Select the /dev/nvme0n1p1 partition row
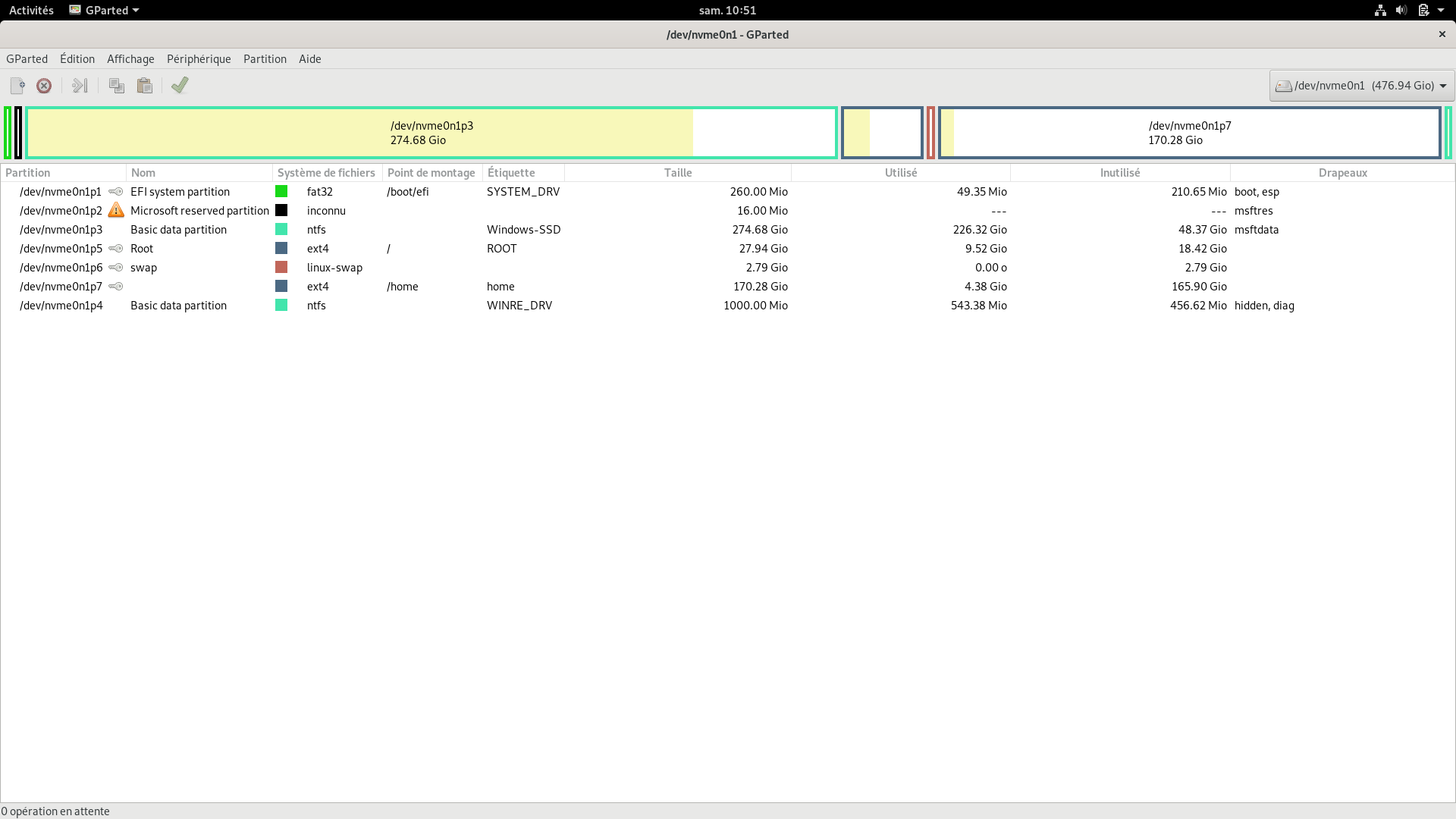Viewport: 1456px width, 819px height. coord(728,192)
